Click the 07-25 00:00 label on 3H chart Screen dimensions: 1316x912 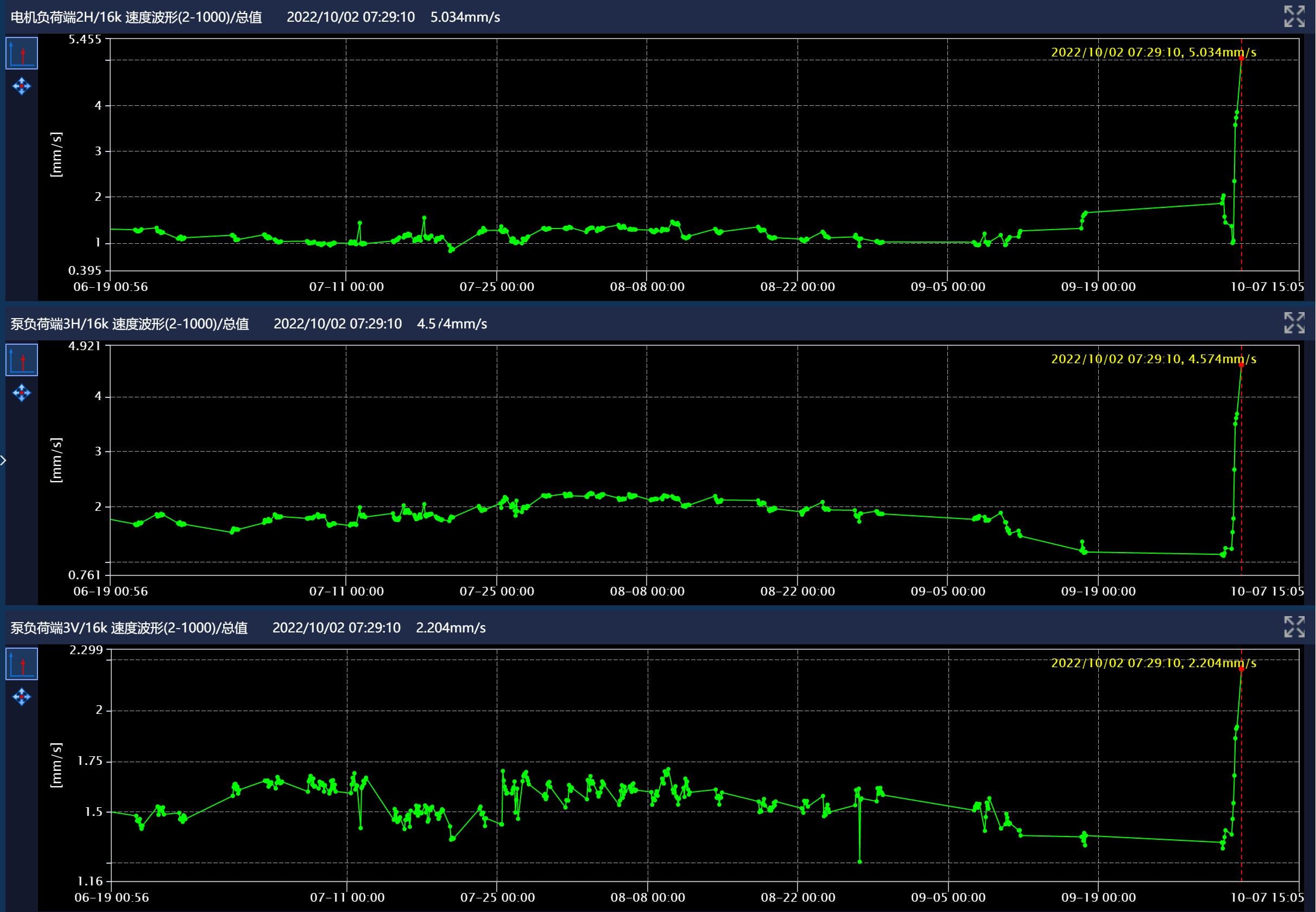497,591
